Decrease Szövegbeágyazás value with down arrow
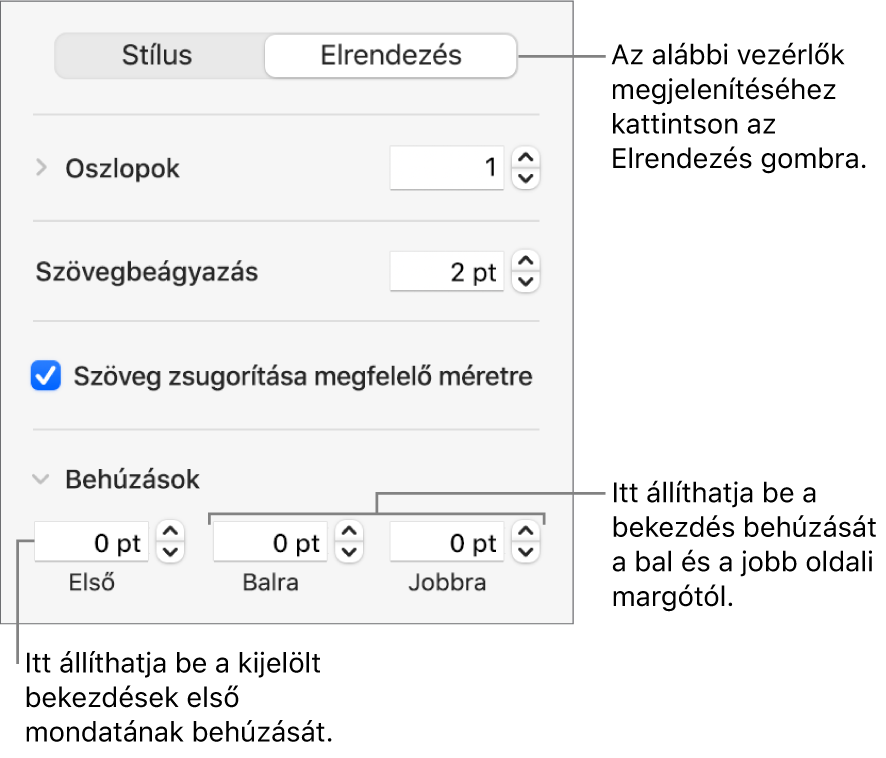886x758 pixels. tap(526, 283)
